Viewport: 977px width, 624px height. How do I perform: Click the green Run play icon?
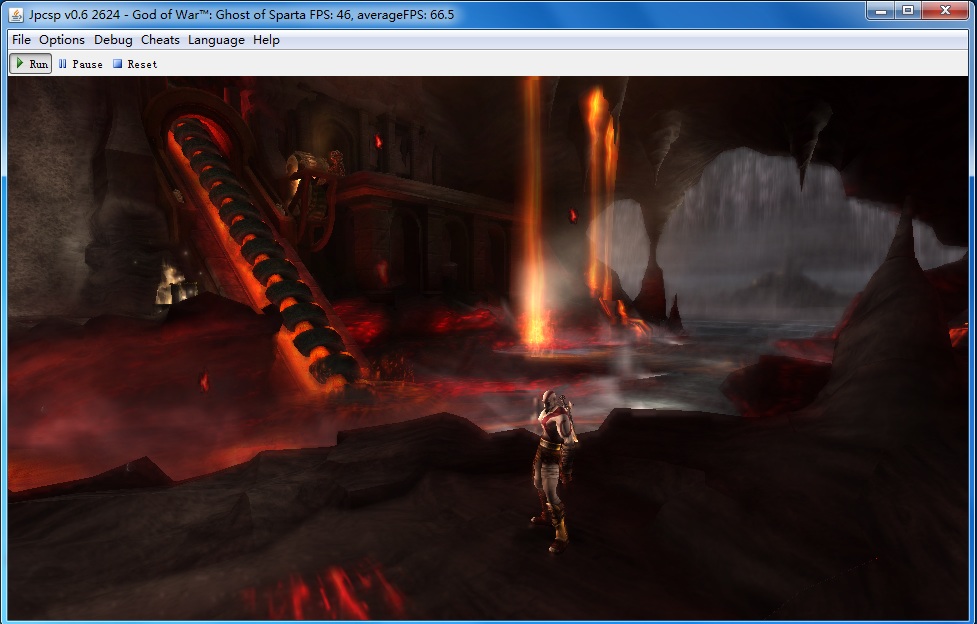coord(20,63)
